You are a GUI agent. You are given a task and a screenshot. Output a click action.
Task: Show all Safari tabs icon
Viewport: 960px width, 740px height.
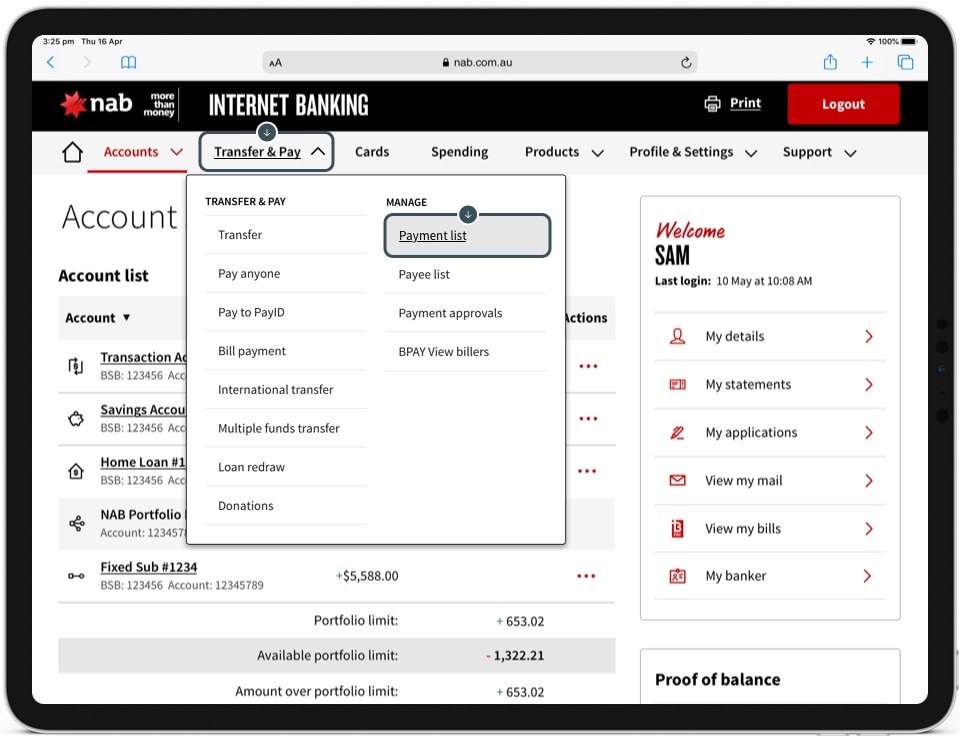(x=905, y=62)
